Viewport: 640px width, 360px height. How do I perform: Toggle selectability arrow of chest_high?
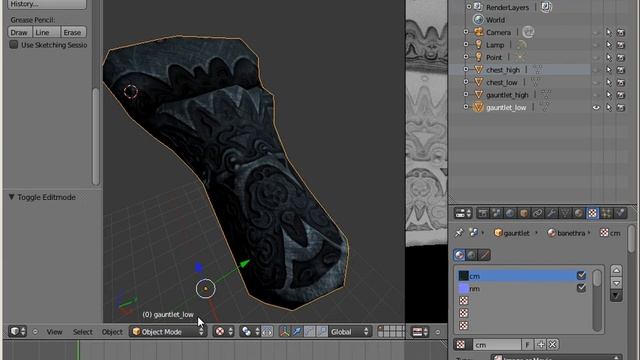click(x=609, y=70)
